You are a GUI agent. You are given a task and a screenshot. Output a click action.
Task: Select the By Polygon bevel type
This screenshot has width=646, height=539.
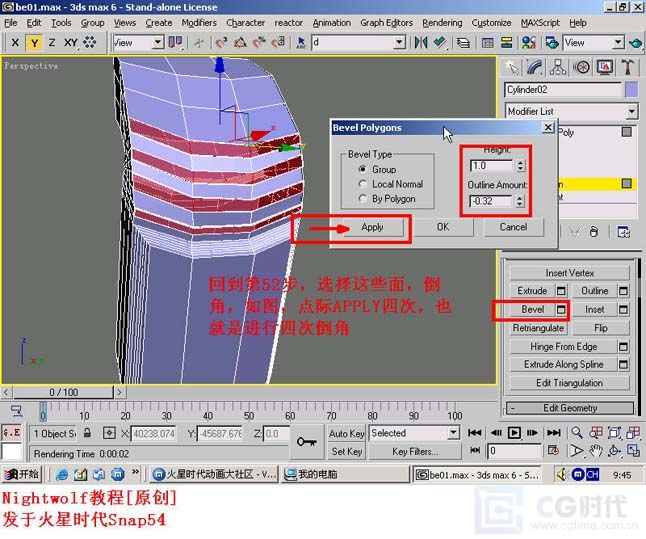click(363, 199)
